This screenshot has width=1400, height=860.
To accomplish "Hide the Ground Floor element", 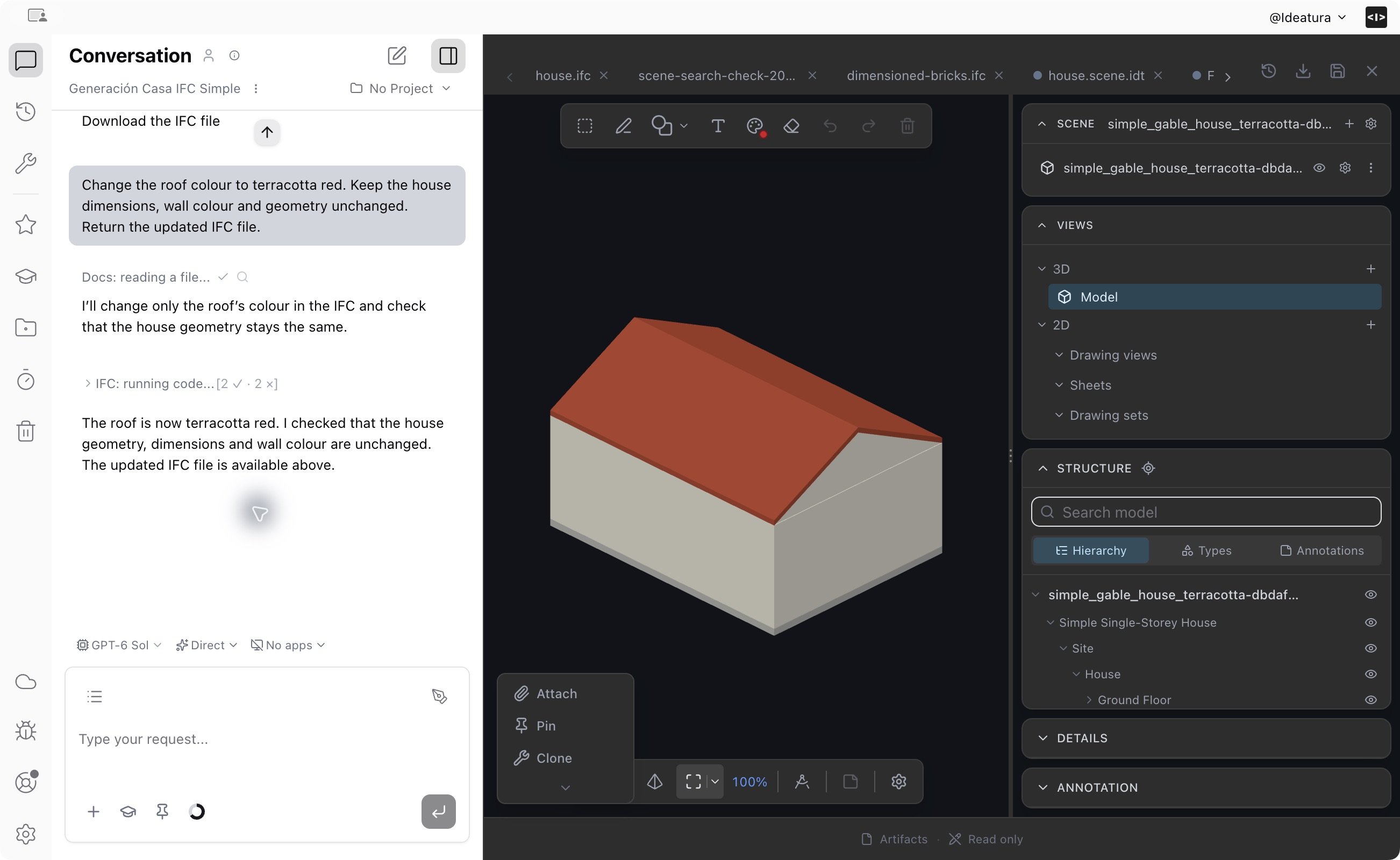I will tap(1370, 700).
